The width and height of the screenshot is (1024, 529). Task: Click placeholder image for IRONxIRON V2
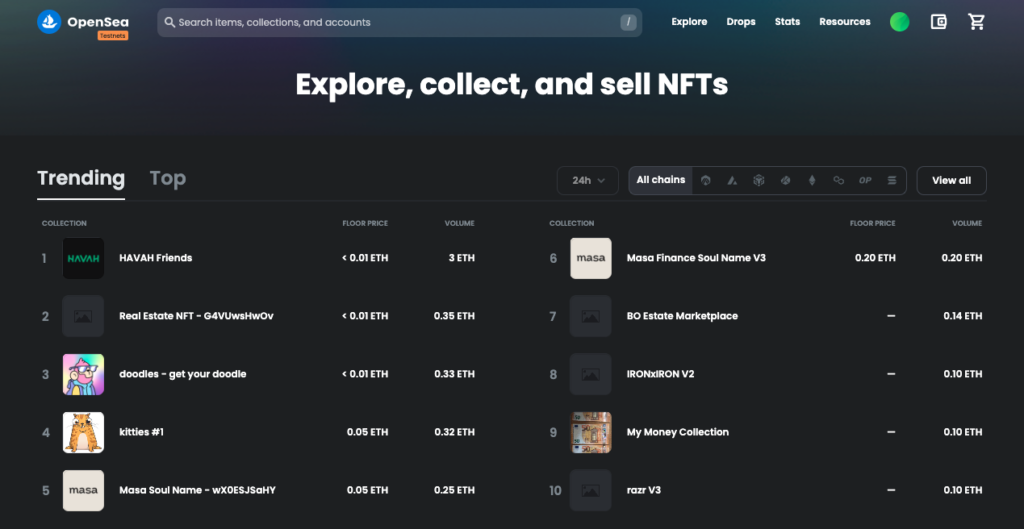pyautogui.click(x=591, y=374)
